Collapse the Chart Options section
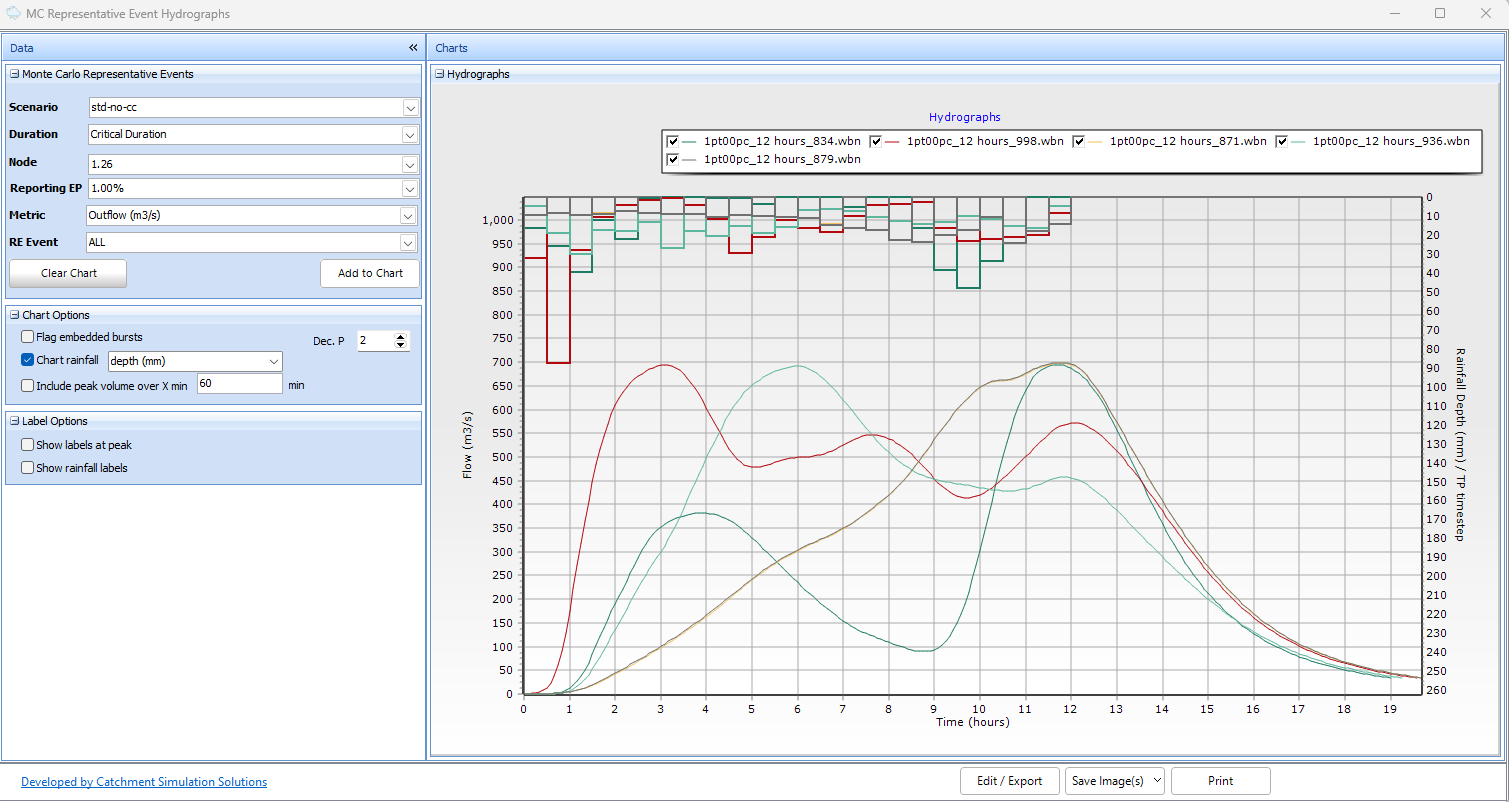The height and width of the screenshot is (802, 1509). click(x=15, y=315)
